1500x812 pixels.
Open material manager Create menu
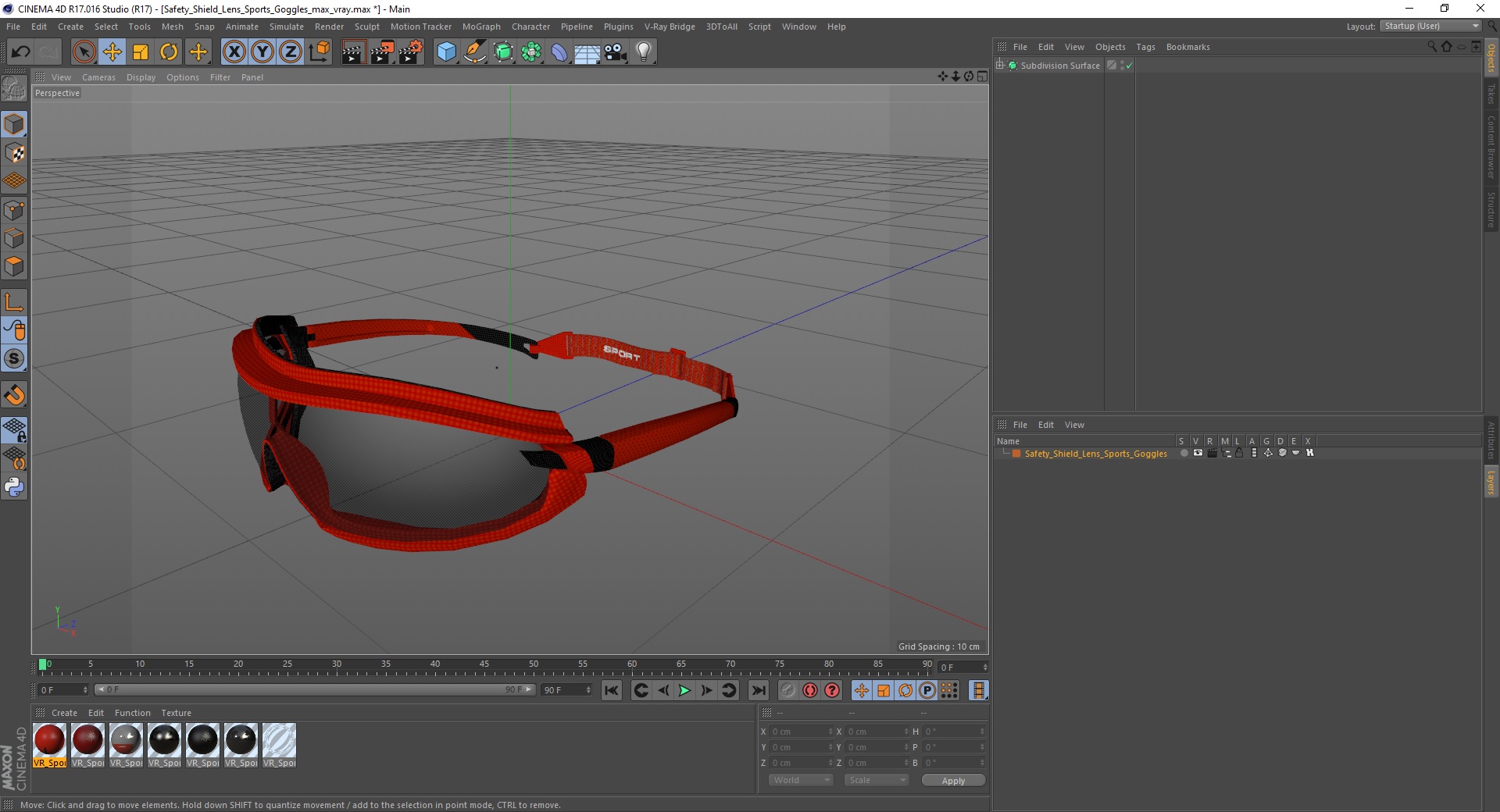click(64, 713)
